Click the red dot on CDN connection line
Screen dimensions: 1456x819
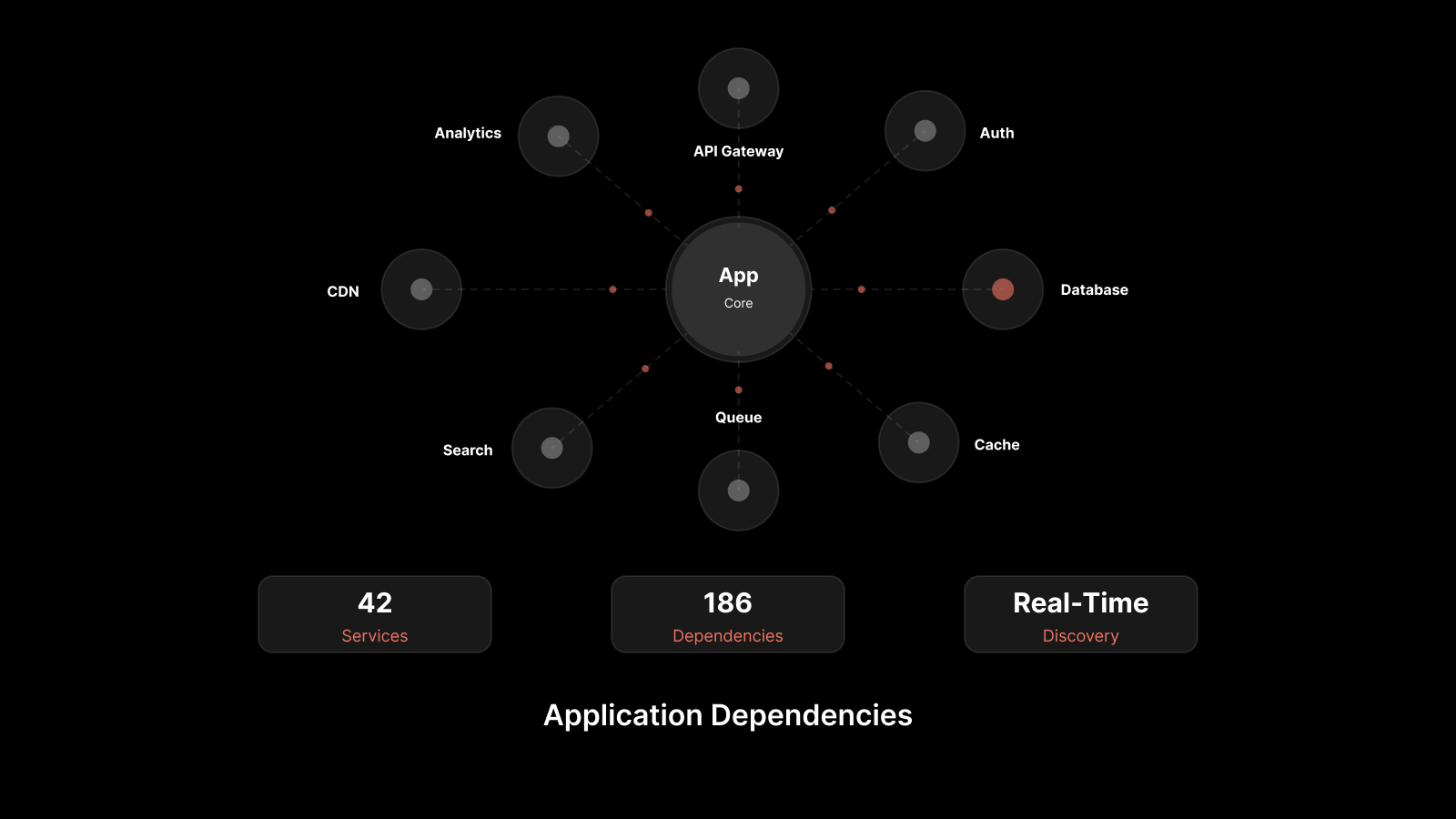[x=612, y=289]
